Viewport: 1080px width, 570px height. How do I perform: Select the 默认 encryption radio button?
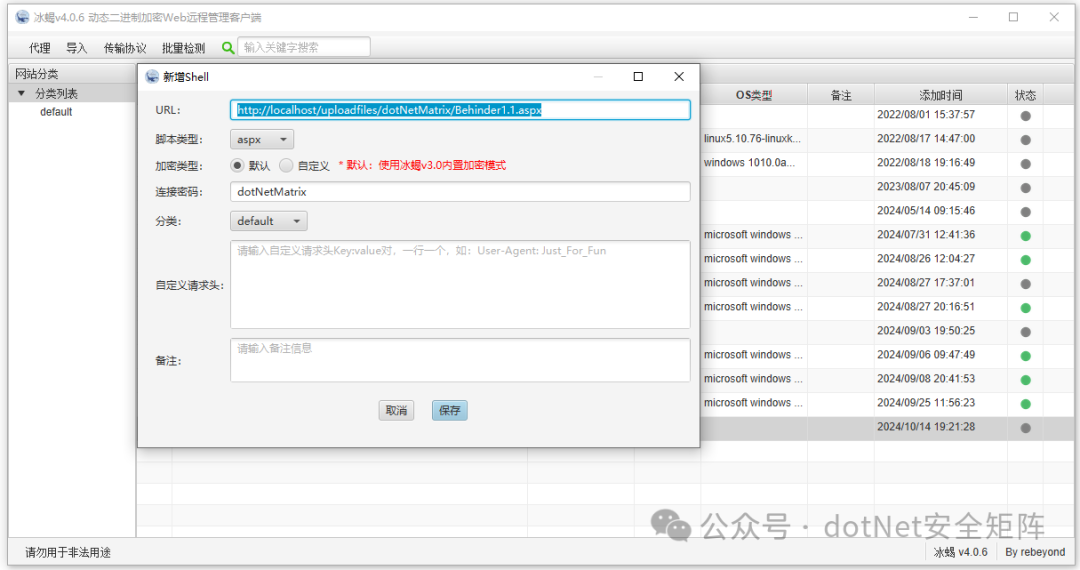click(238, 166)
